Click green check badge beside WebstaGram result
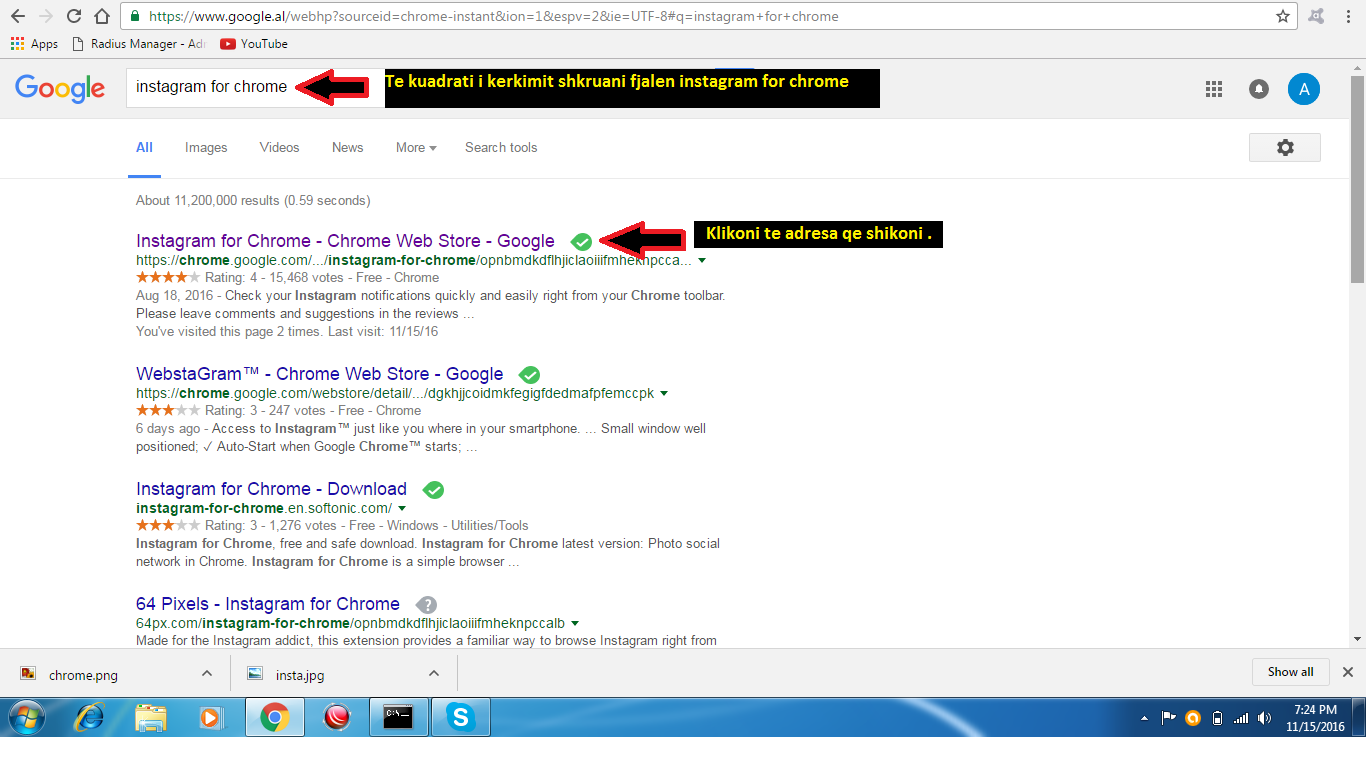 530,375
